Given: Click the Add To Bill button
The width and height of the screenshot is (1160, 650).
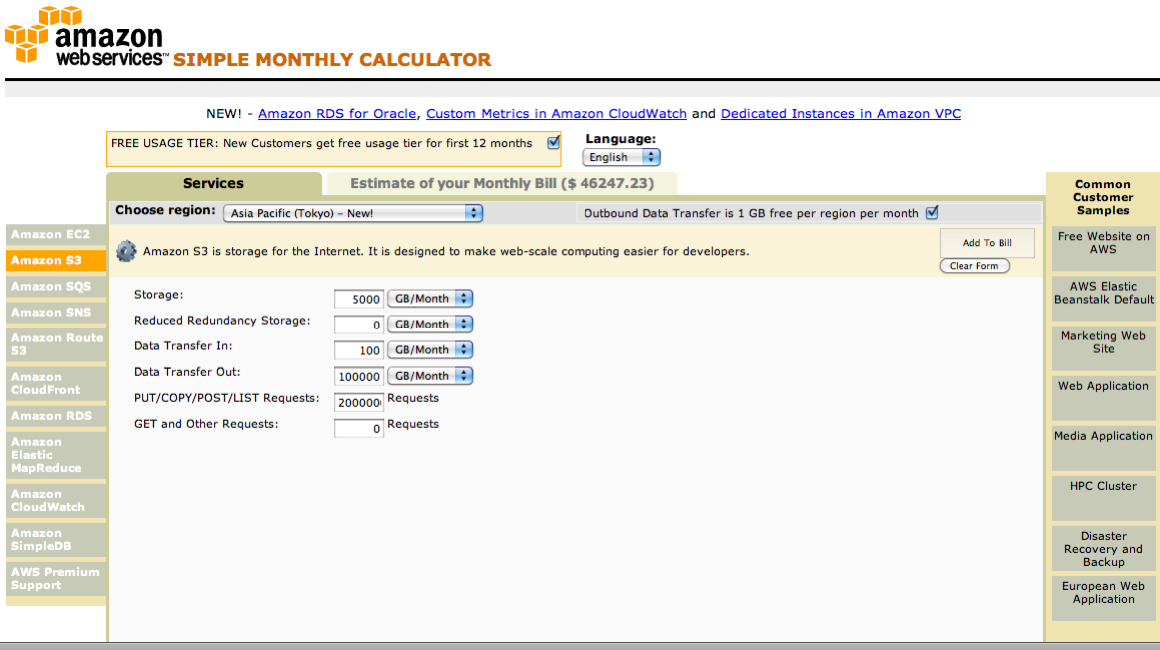Looking at the screenshot, I should coord(987,243).
